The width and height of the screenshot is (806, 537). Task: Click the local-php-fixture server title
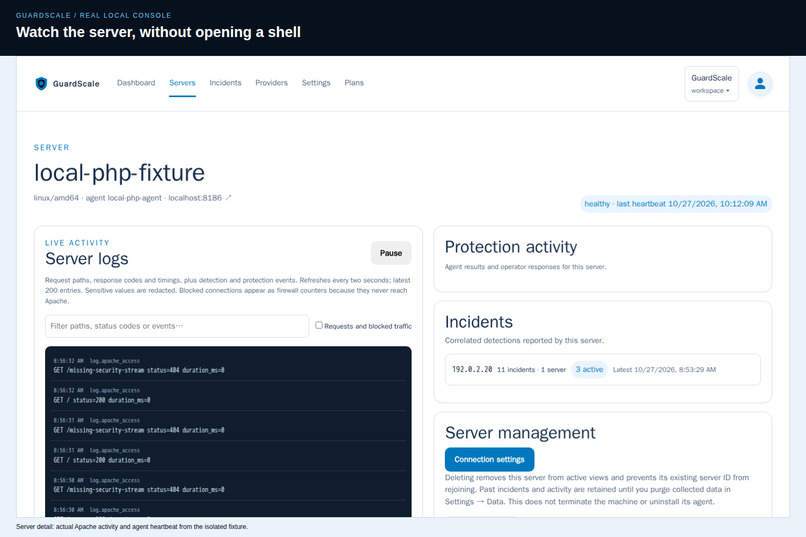pos(119,173)
